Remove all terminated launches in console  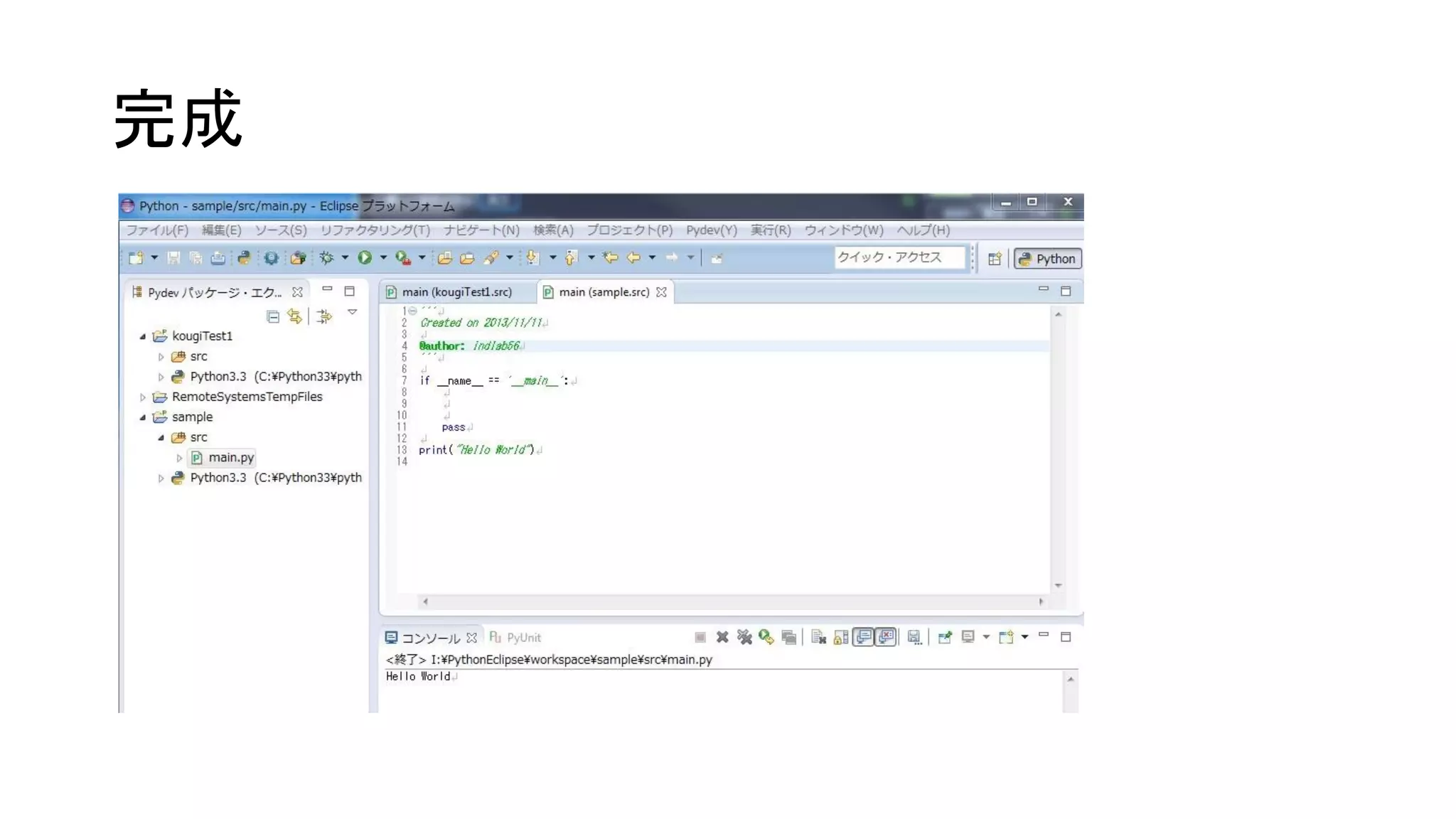(x=744, y=637)
